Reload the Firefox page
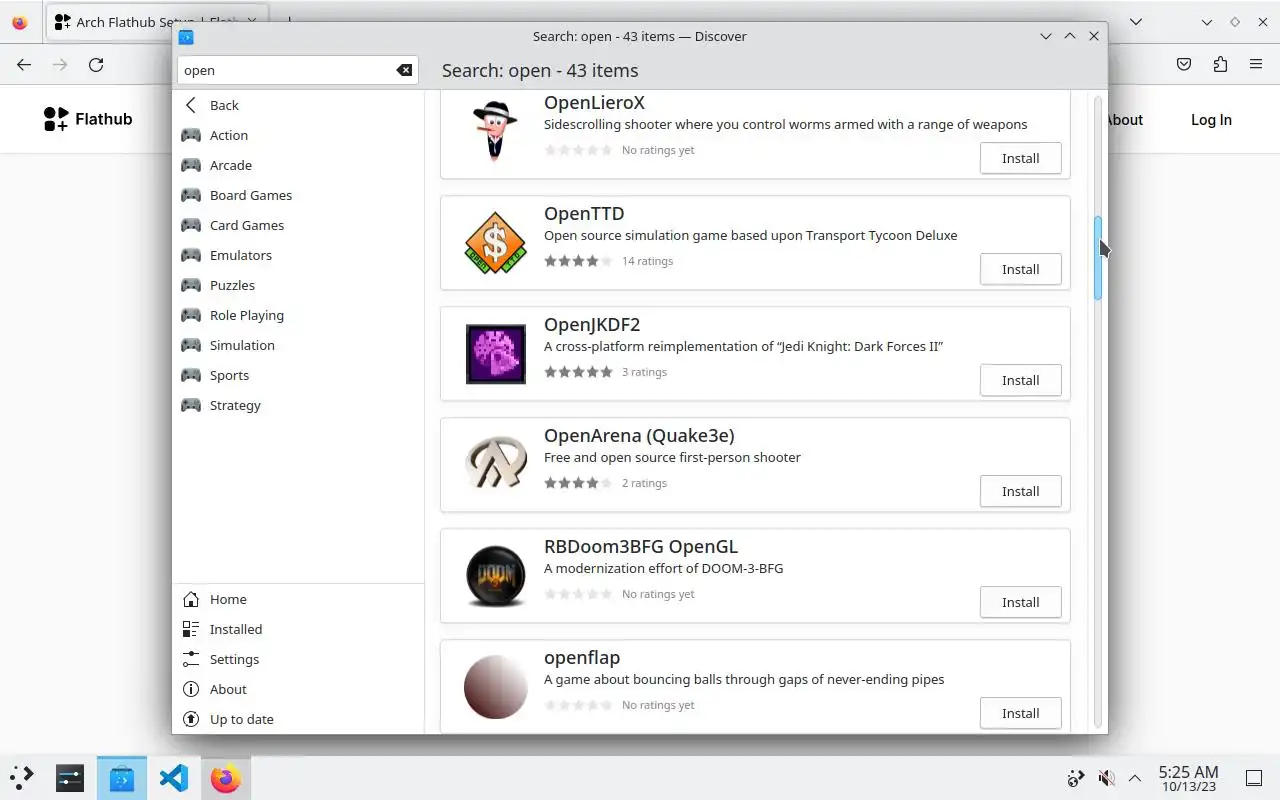 pyautogui.click(x=96, y=65)
